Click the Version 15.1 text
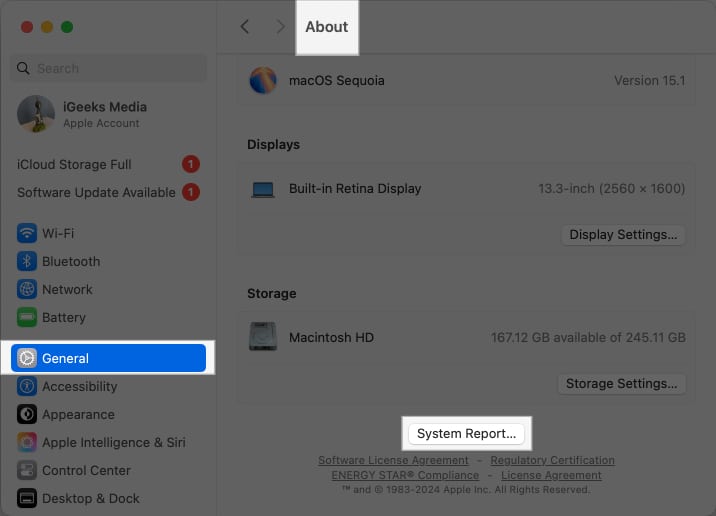This screenshot has width=716, height=516. tap(649, 81)
